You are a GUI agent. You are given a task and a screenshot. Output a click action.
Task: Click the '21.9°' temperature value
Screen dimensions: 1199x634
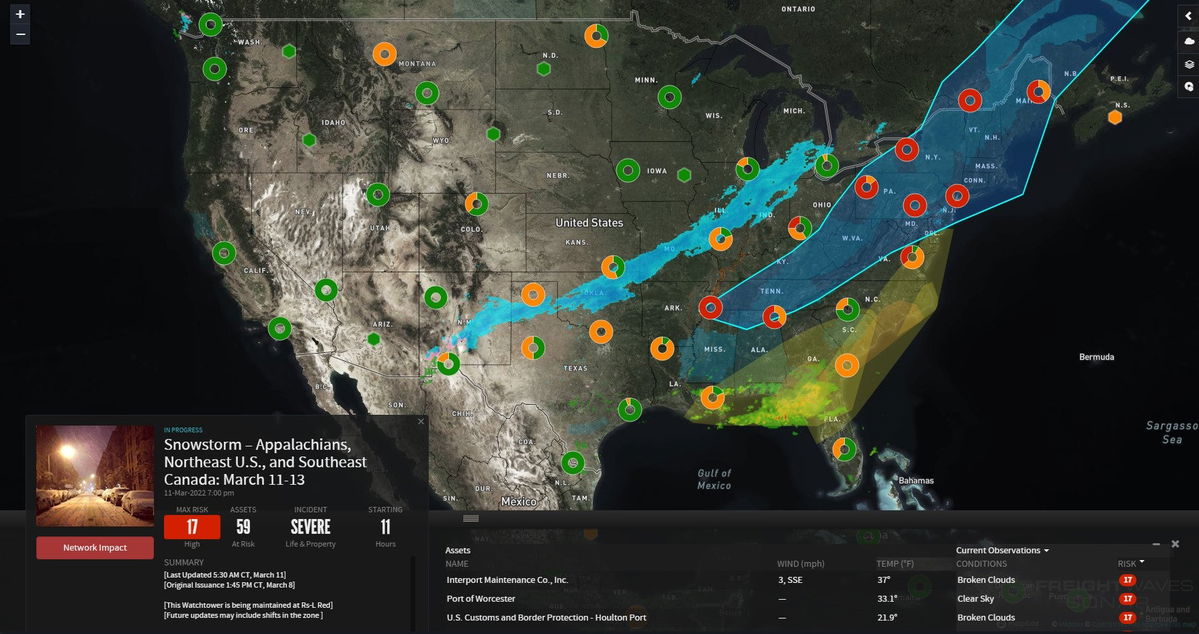(x=887, y=617)
